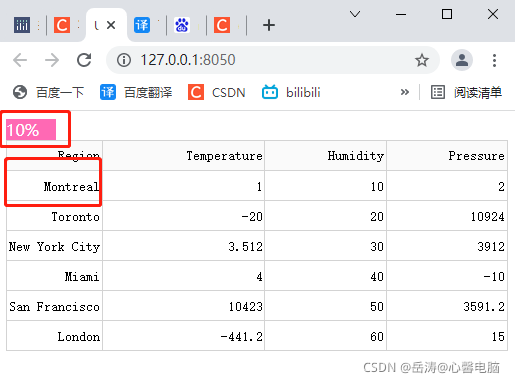Bookmark this page with star icon
This screenshot has height=383, width=515.
click(x=422, y=60)
